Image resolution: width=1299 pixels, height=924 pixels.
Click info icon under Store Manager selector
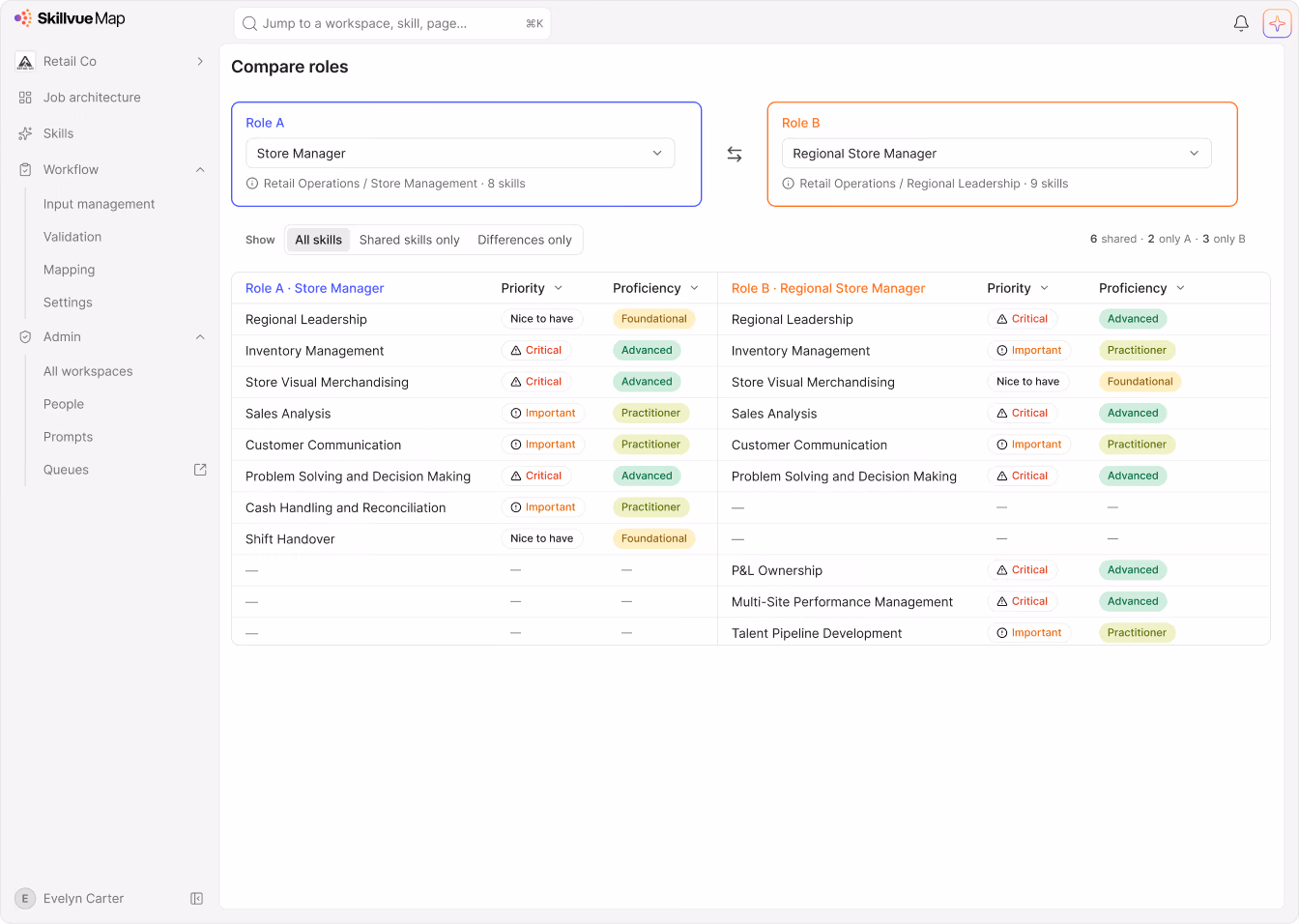(x=252, y=184)
